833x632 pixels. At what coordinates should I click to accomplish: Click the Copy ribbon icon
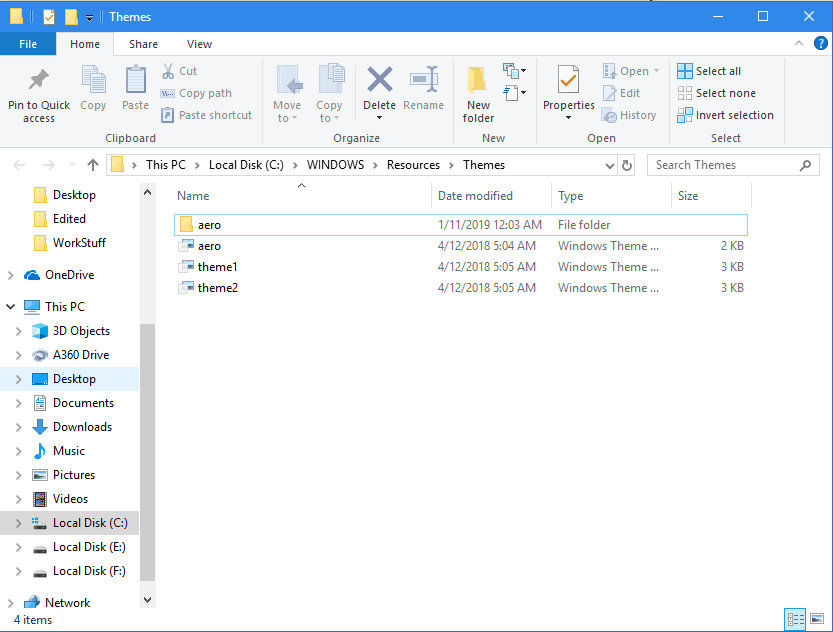[94, 80]
